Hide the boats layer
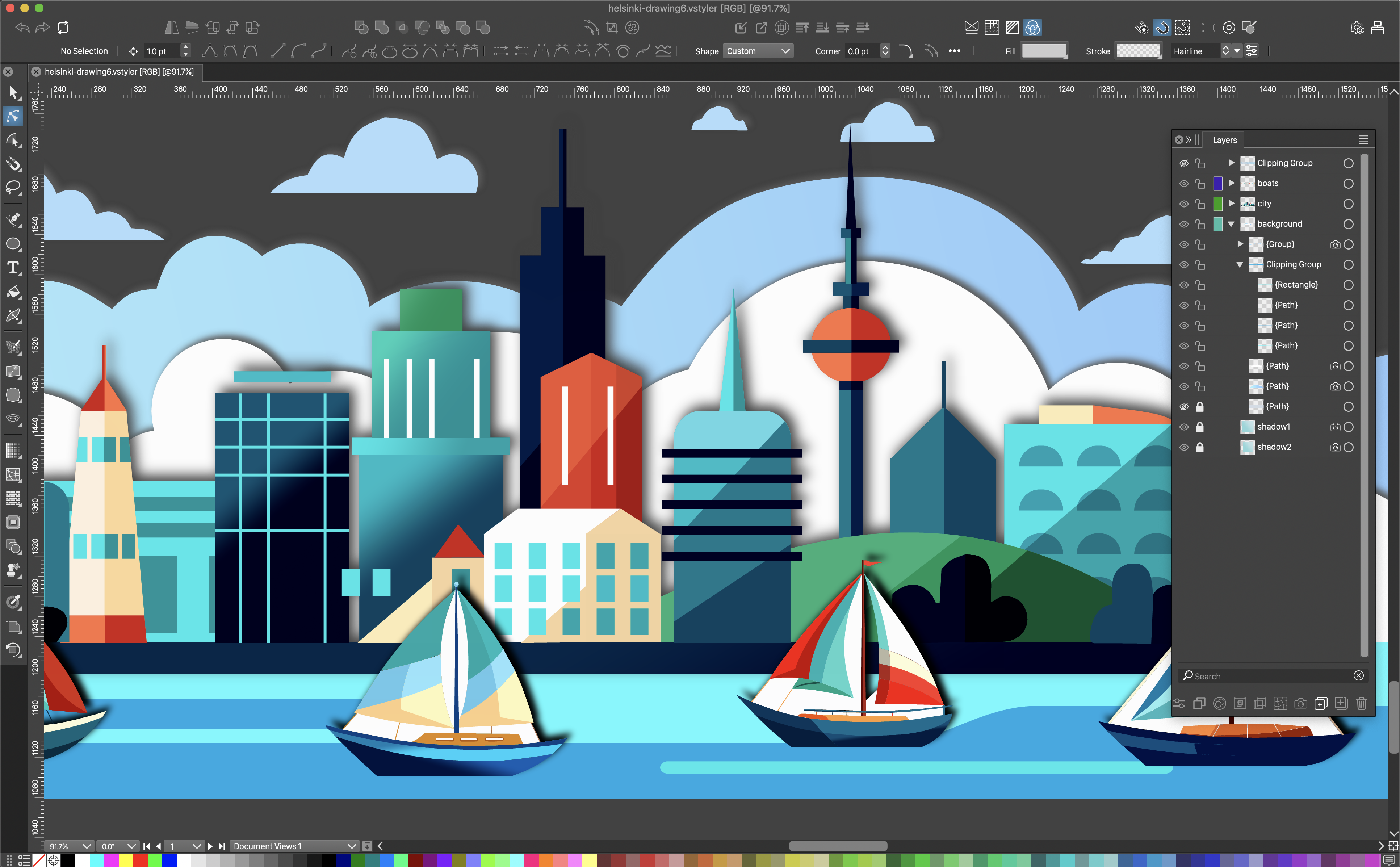The width and height of the screenshot is (1400, 867). [1184, 184]
